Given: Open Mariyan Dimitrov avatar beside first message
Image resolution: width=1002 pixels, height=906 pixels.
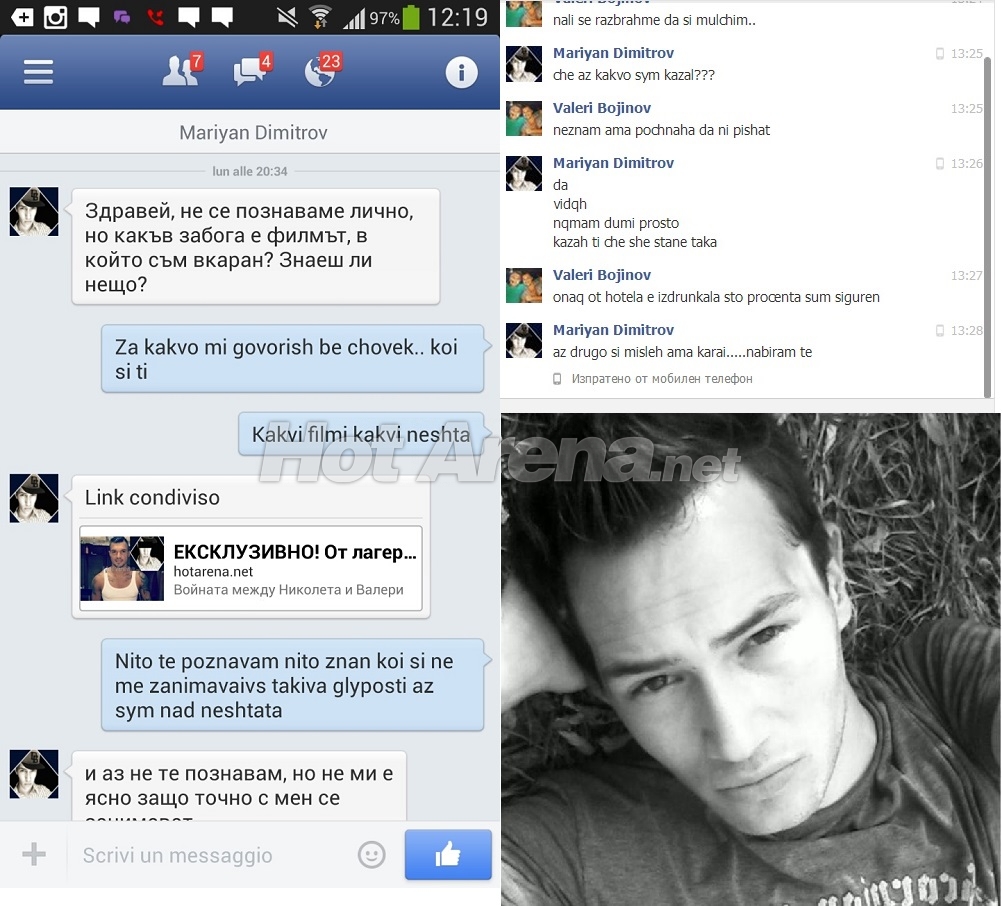Looking at the screenshot, I should [x=34, y=211].
